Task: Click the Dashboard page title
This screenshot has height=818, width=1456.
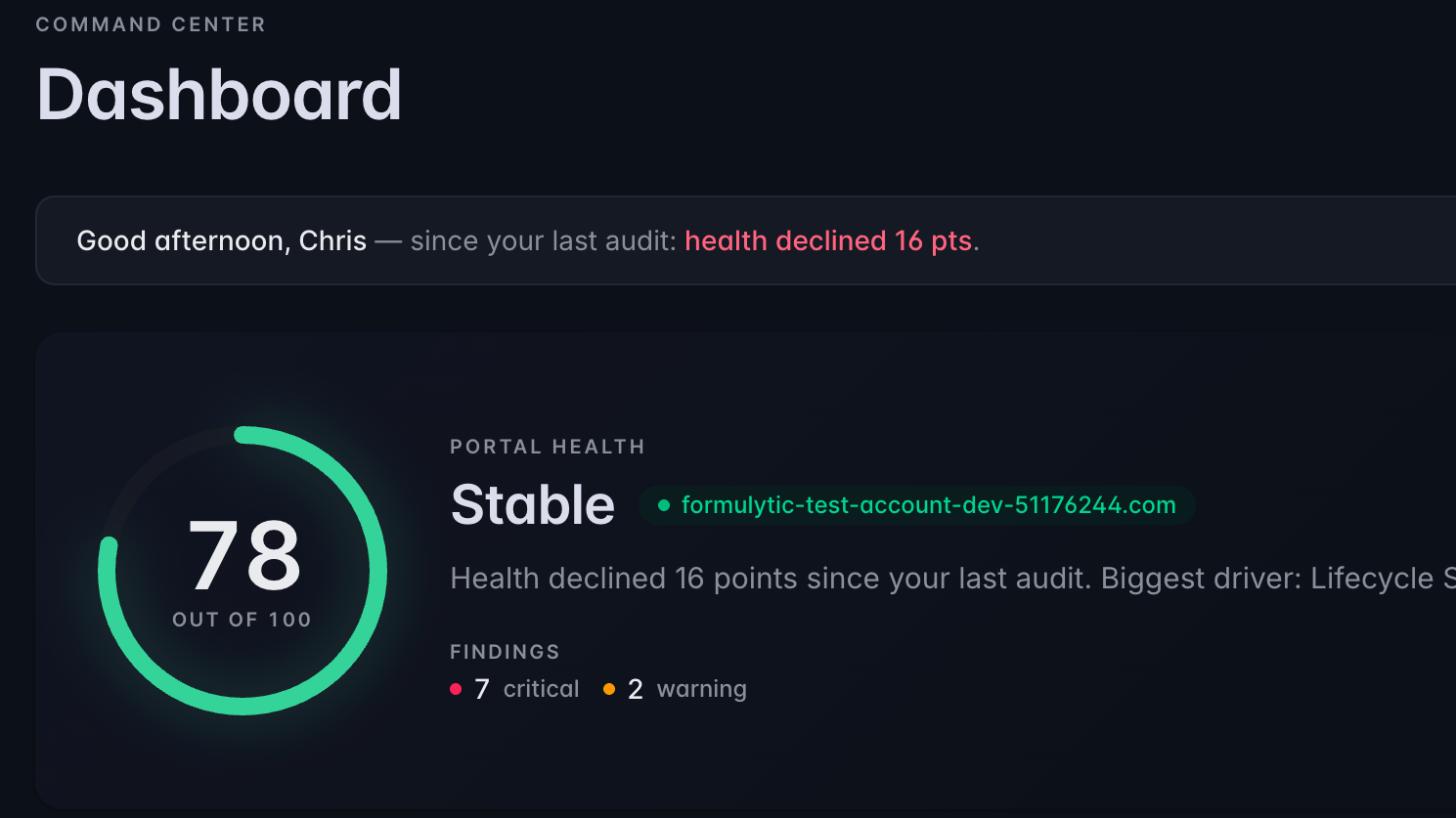Action: [219, 95]
